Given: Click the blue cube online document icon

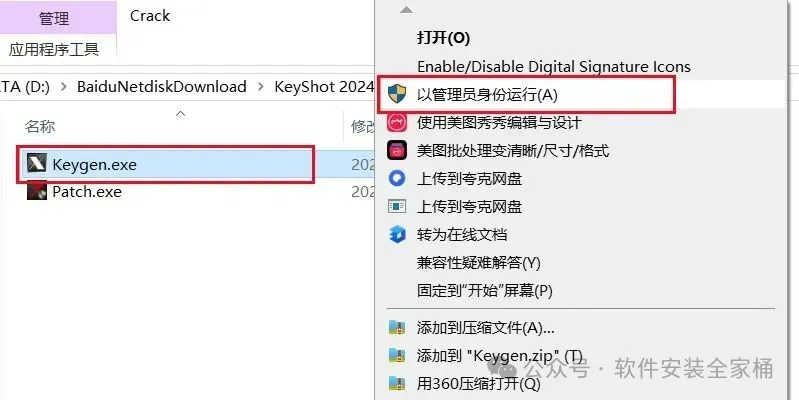Looking at the screenshot, I should [x=397, y=234].
